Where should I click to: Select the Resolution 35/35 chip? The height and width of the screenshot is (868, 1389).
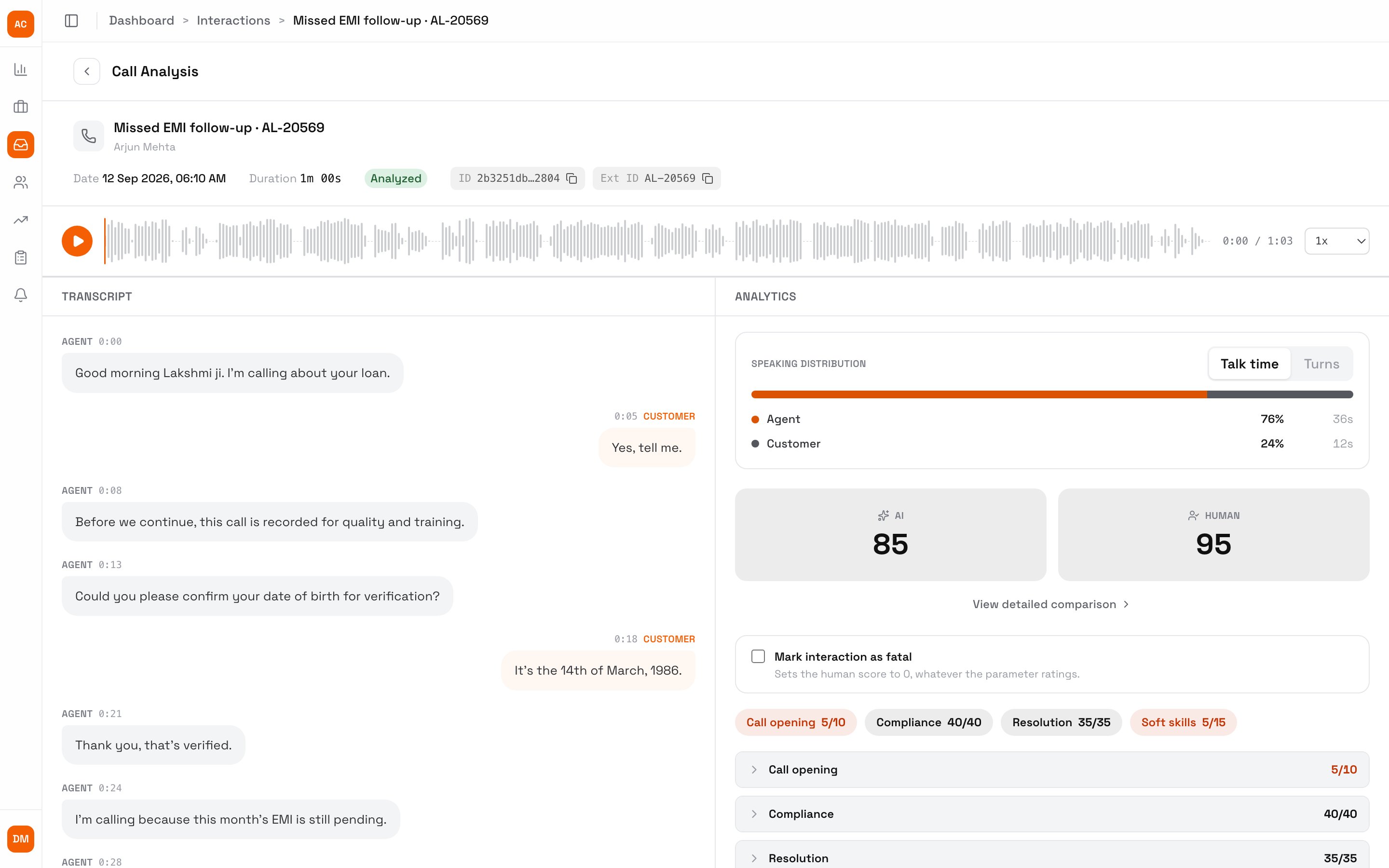(1061, 722)
